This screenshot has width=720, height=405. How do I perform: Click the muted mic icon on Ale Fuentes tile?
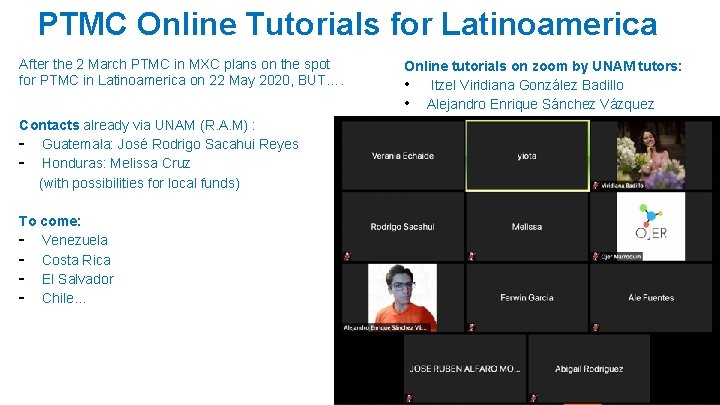coord(596,327)
